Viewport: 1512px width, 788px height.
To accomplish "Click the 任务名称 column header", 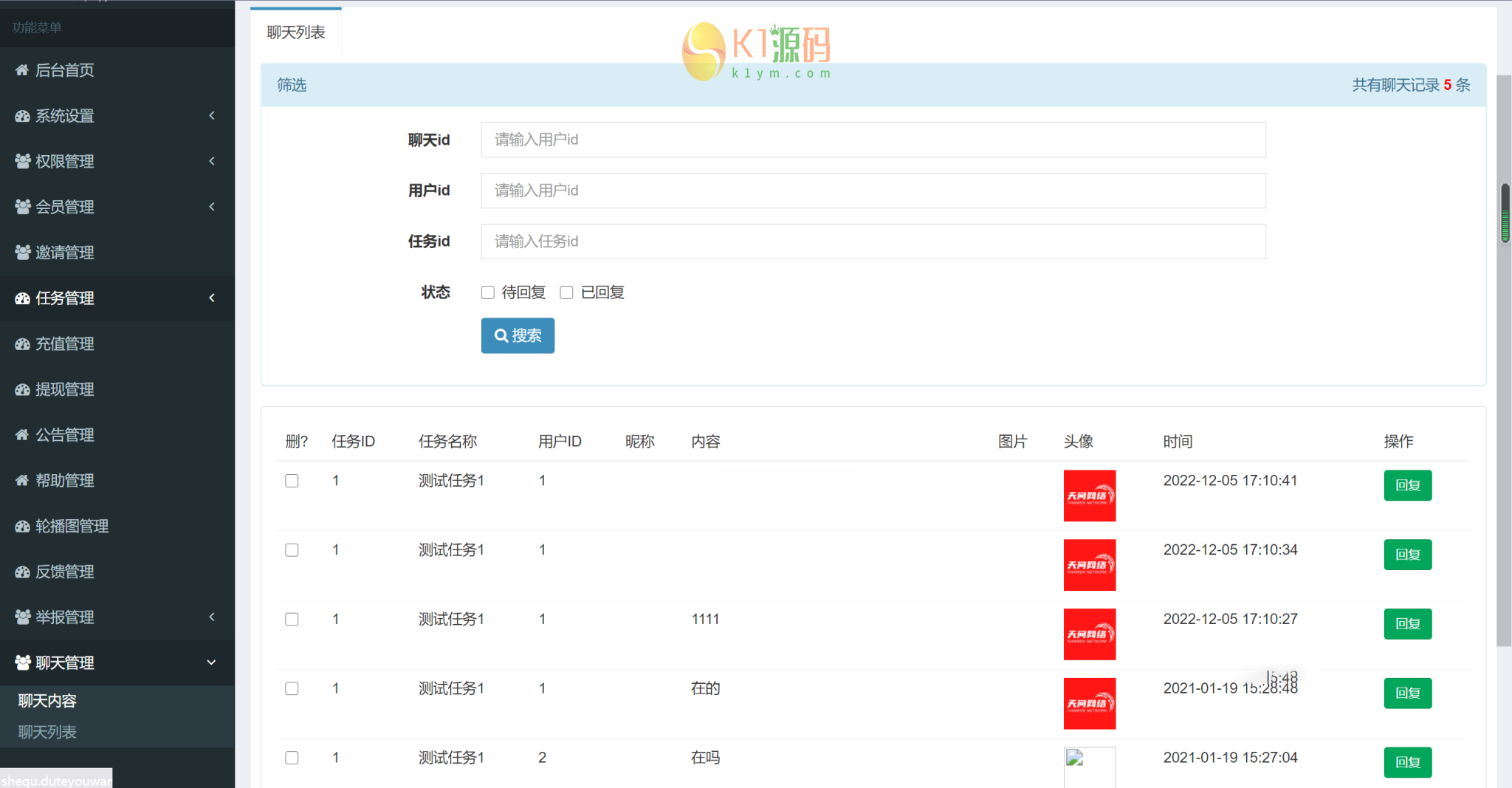I will 448,442.
